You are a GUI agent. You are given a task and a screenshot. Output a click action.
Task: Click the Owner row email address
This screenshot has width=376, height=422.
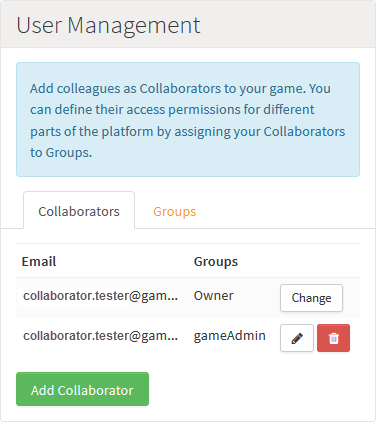(x=100, y=296)
